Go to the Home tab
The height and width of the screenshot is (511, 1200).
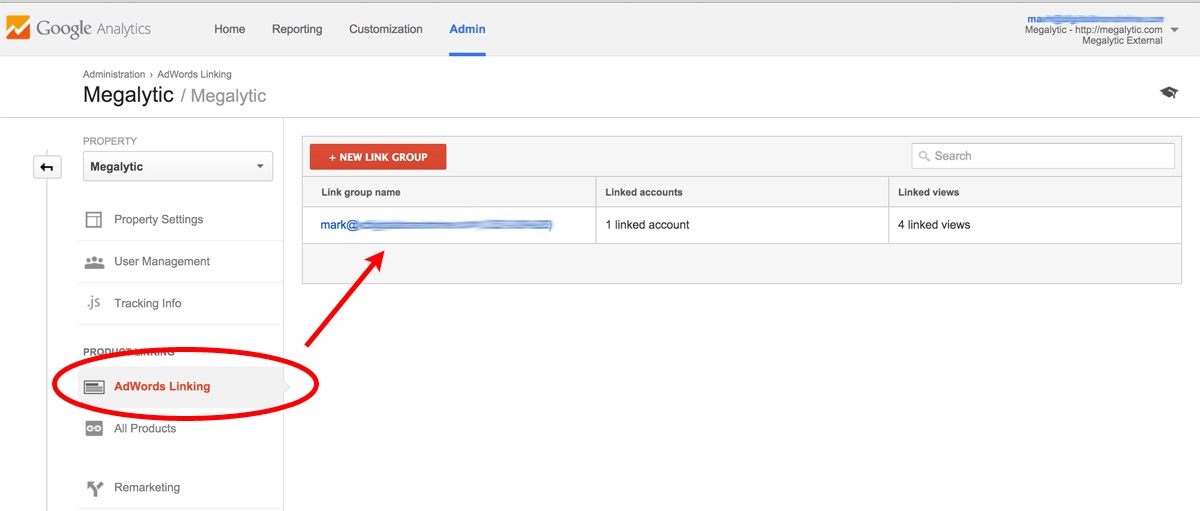pos(229,29)
